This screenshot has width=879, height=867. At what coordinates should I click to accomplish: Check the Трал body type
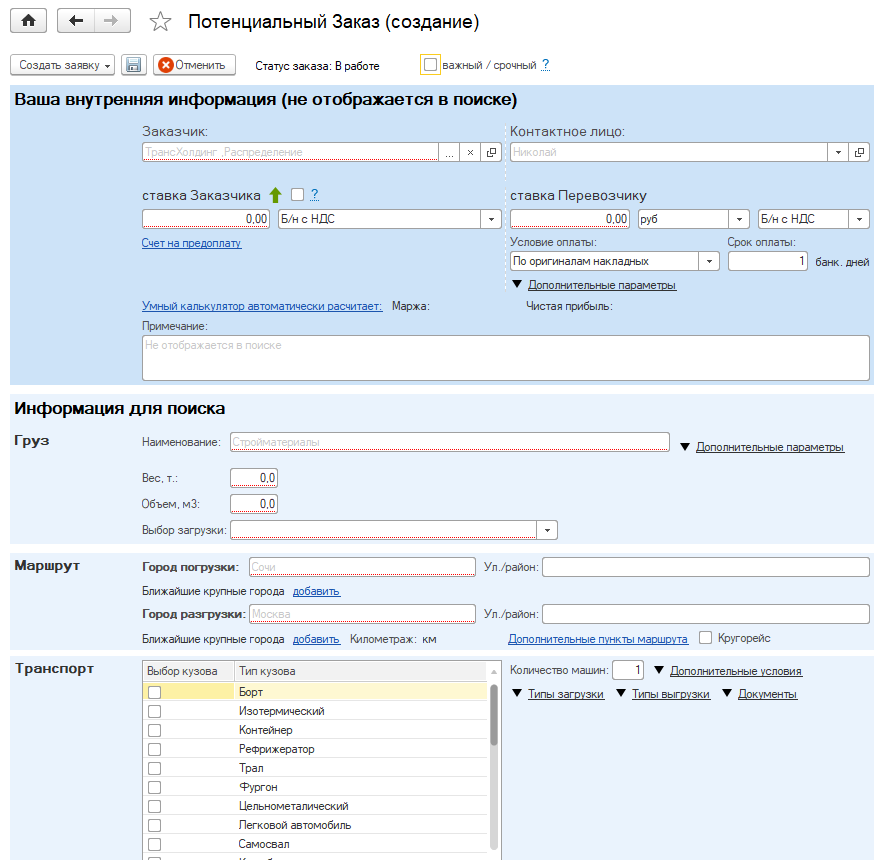tap(154, 768)
